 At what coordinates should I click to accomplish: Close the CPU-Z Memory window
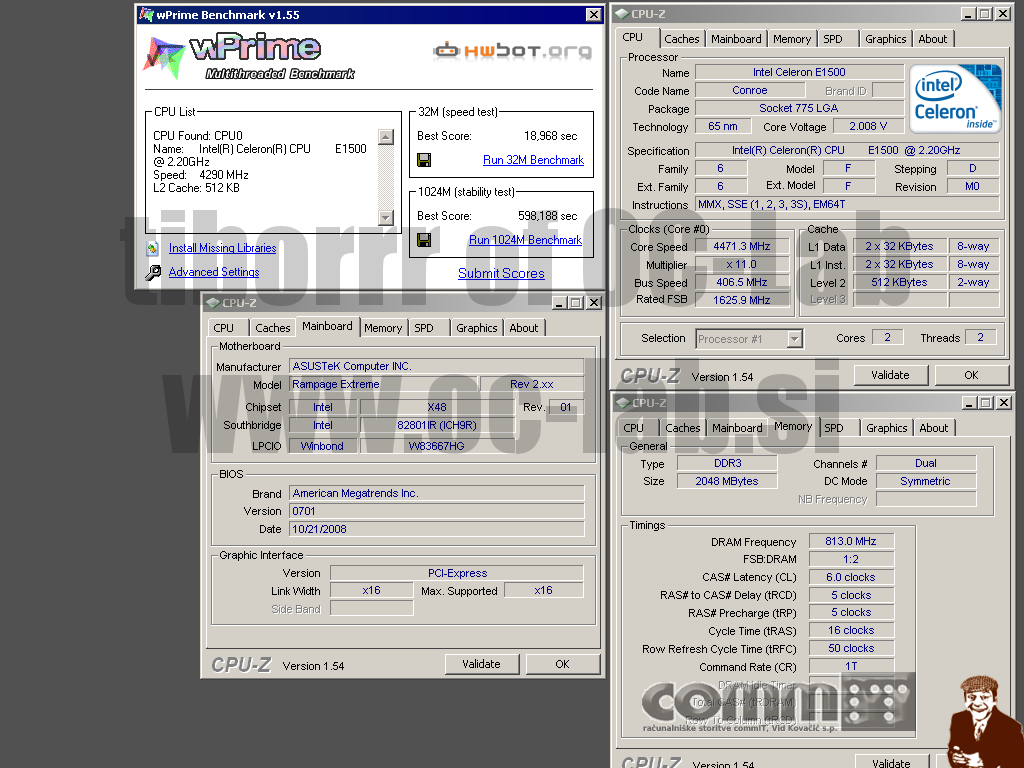click(x=1004, y=403)
